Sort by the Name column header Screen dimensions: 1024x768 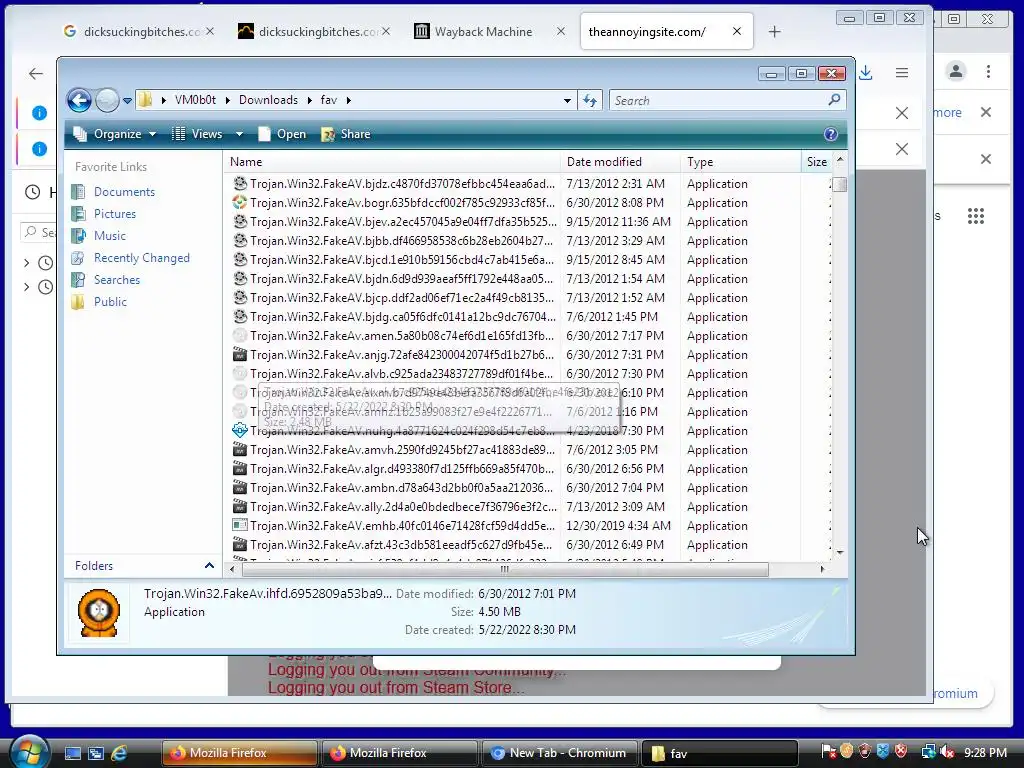(x=392, y=162)
